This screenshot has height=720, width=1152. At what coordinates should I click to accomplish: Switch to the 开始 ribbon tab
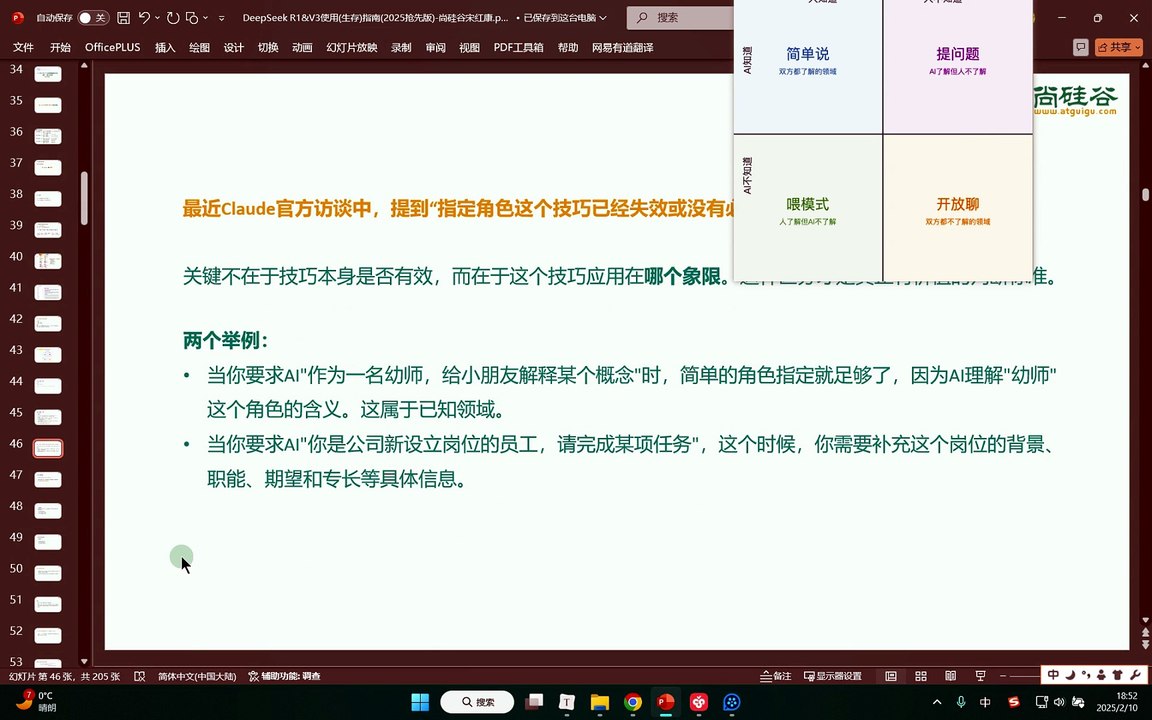pyautogui.click(x=60, y=47)
